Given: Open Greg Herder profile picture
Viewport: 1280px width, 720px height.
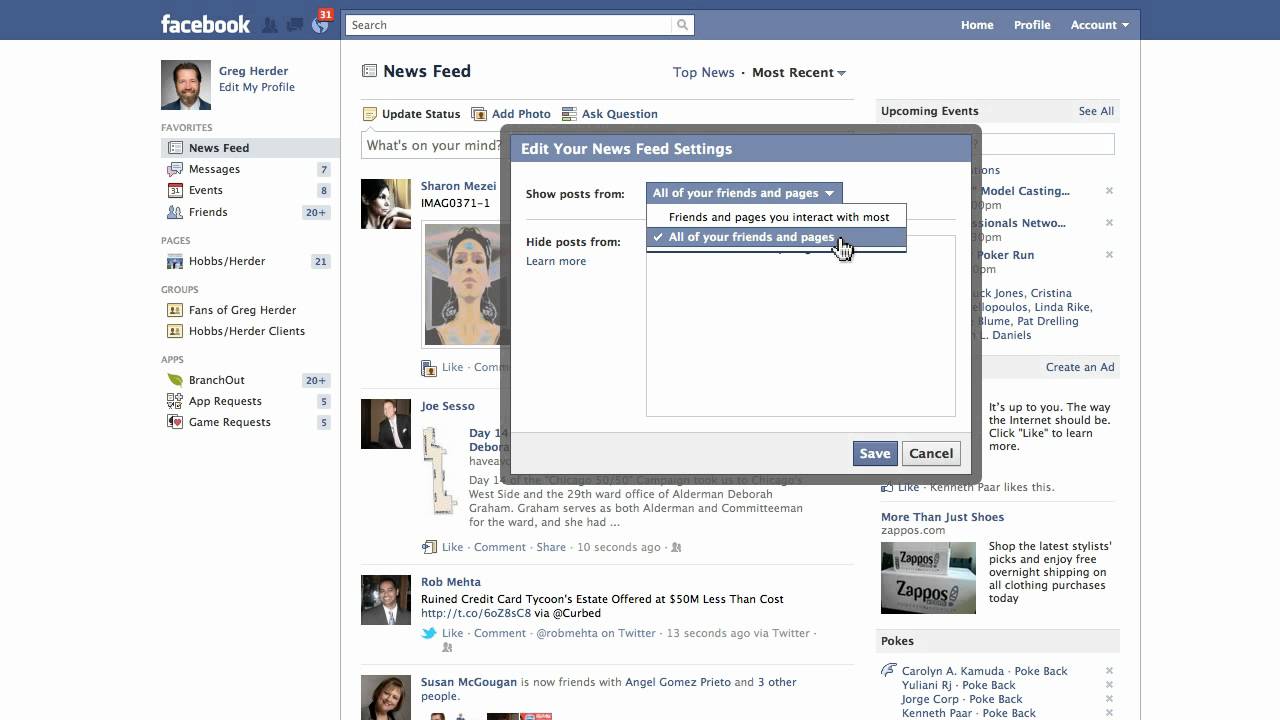Looking at the screenshot, I should (186, 85).
